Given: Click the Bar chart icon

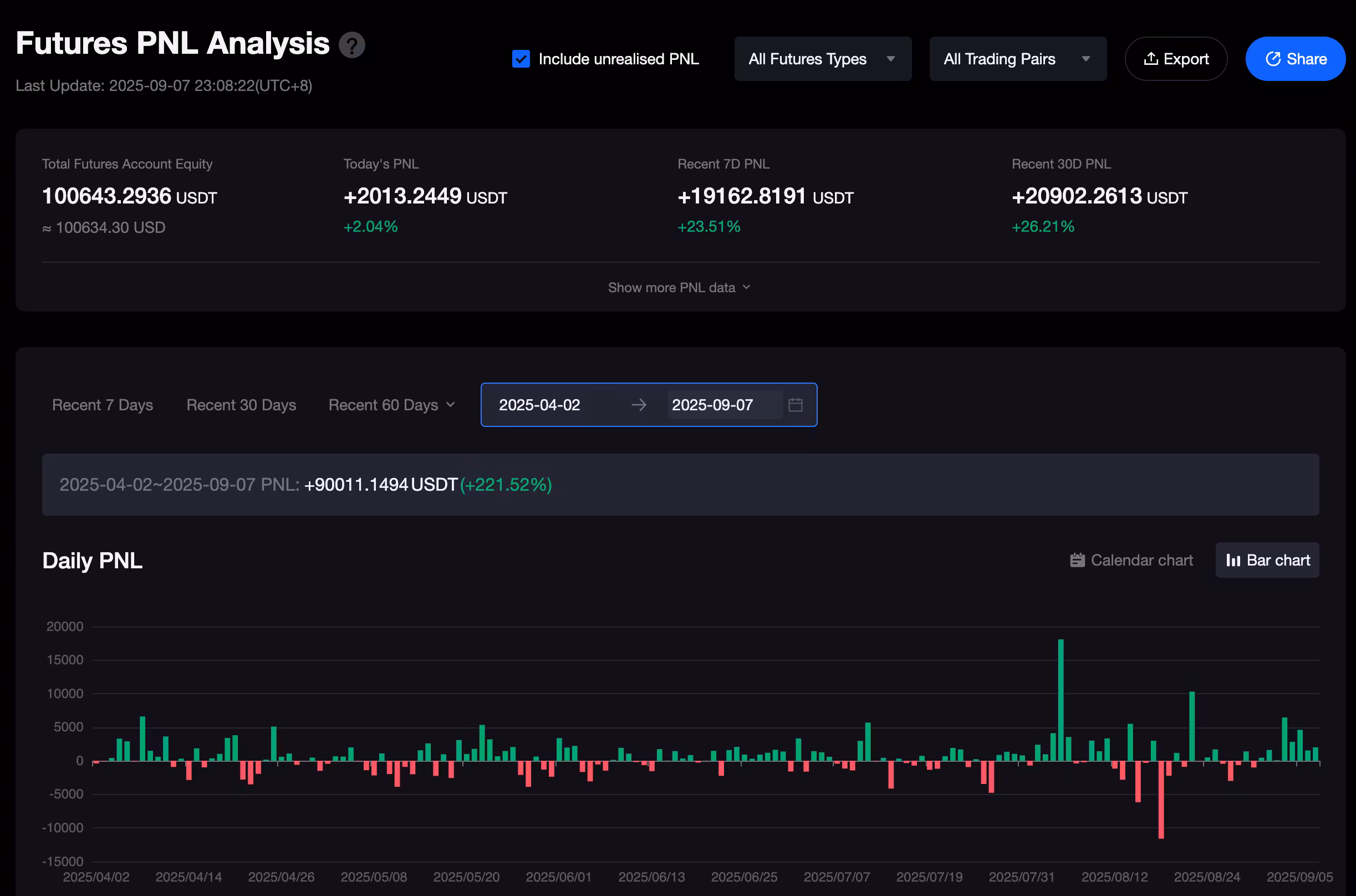Looking at the screenshot, I should (1233, 561).
